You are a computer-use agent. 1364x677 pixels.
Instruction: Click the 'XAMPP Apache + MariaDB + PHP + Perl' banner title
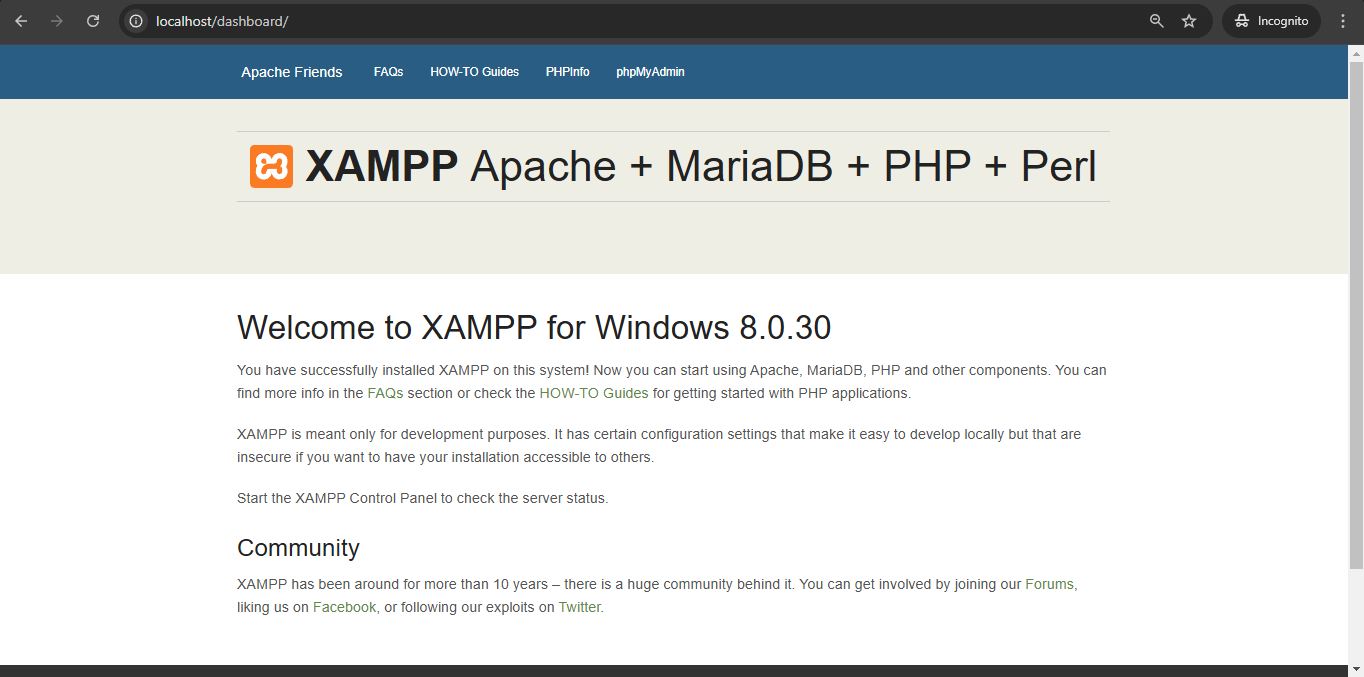click(701, 166)
